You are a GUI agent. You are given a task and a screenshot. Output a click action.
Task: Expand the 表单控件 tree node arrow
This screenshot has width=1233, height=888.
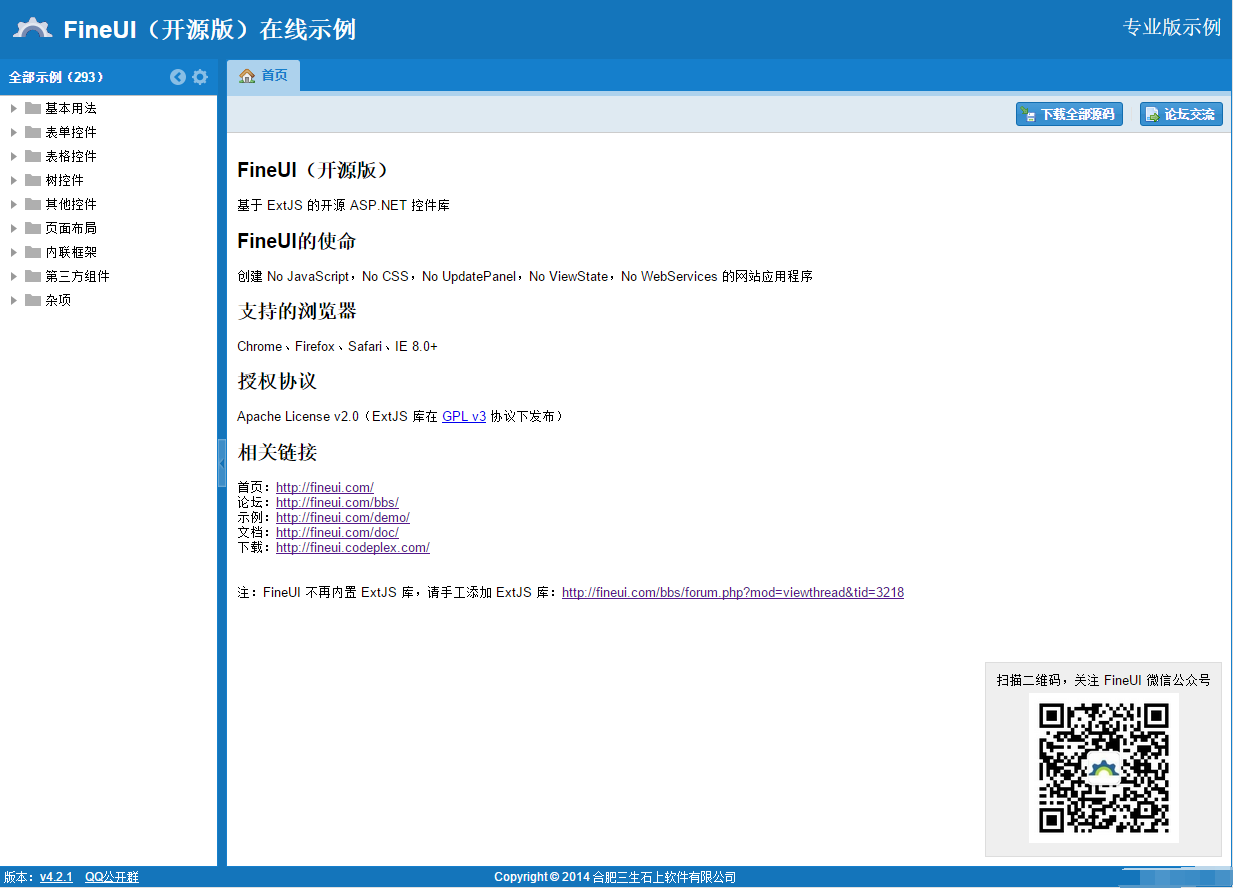click(x=14, y=132)
